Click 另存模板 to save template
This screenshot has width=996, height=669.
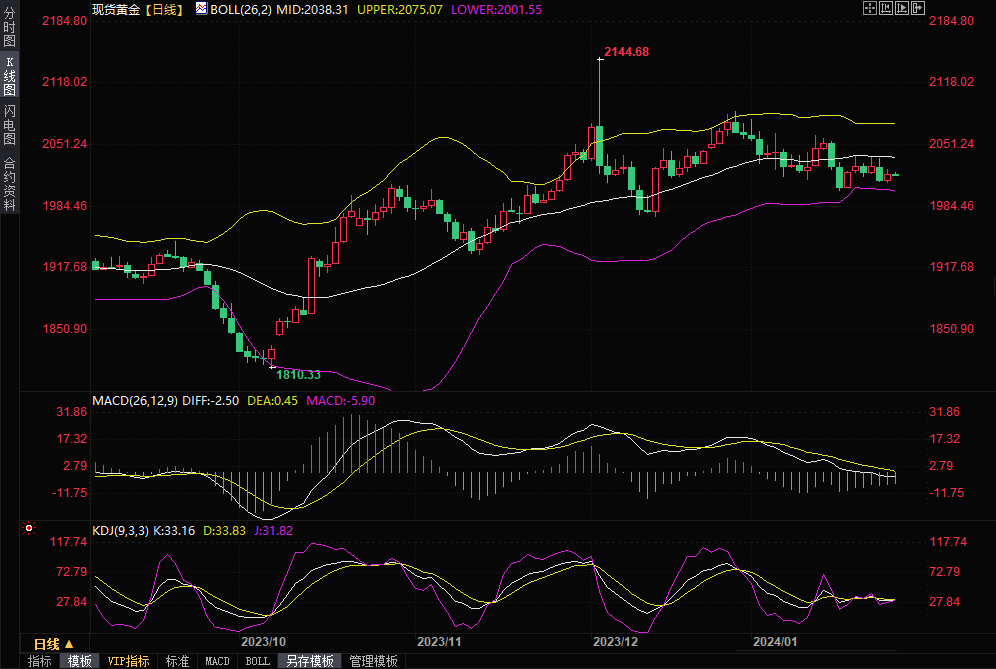point(309,661)
